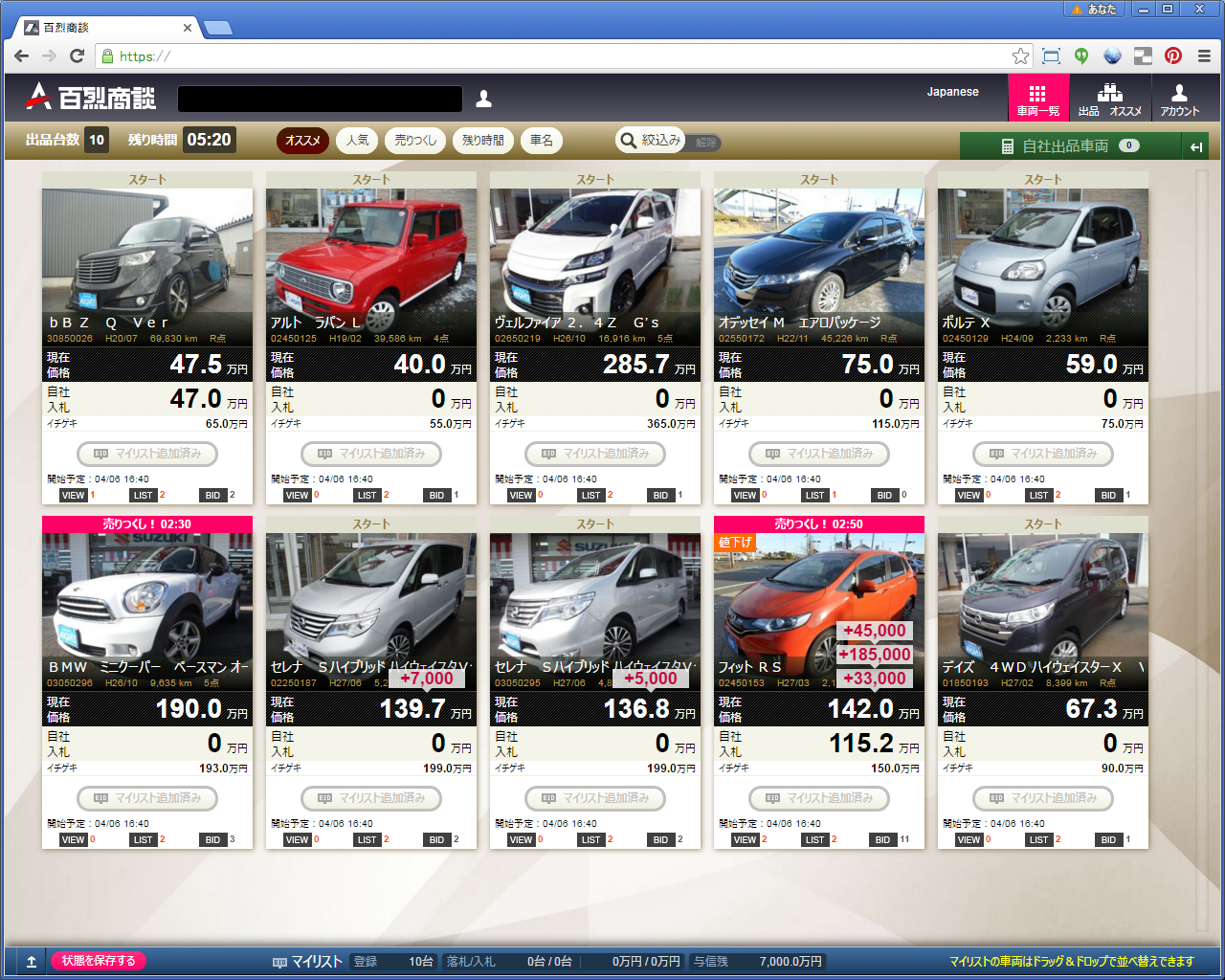Click マイリスト追加済み on アルト ラパン card
Image resolution: width=1225 pixels, height=980 pixels.
[371, 454]
